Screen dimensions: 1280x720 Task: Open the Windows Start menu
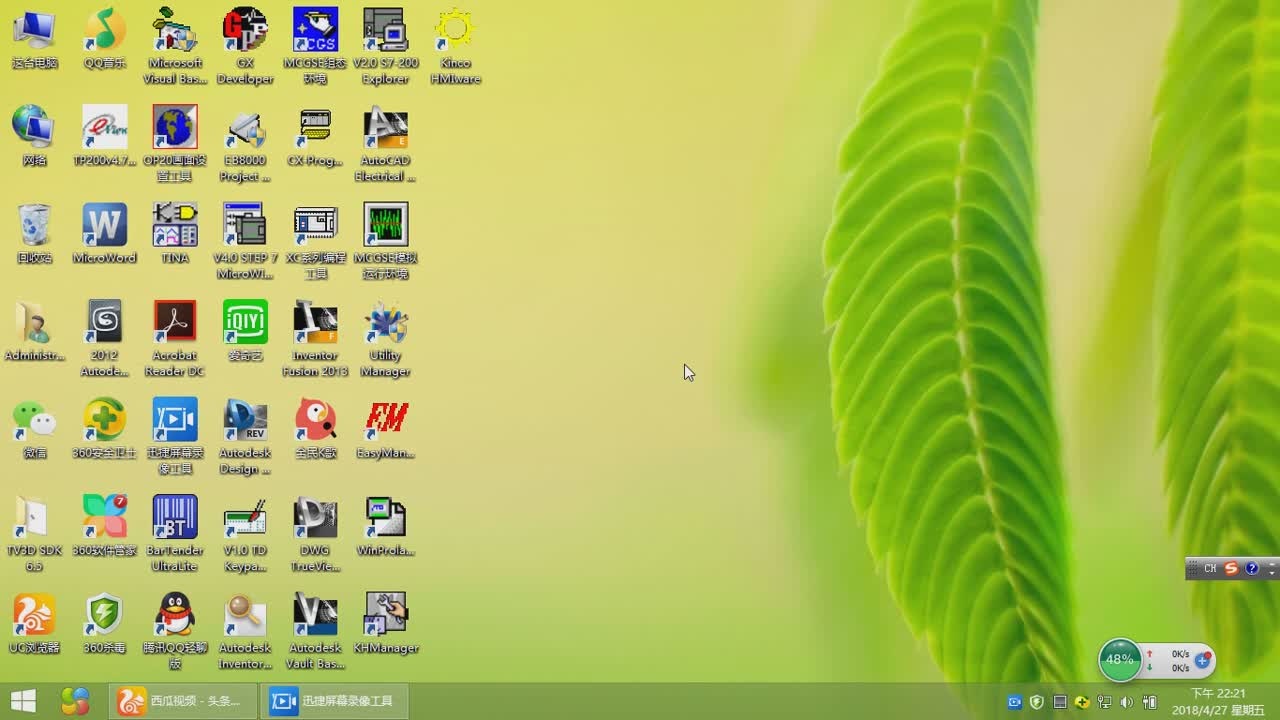pyautogui.click(x=23, y=701)
